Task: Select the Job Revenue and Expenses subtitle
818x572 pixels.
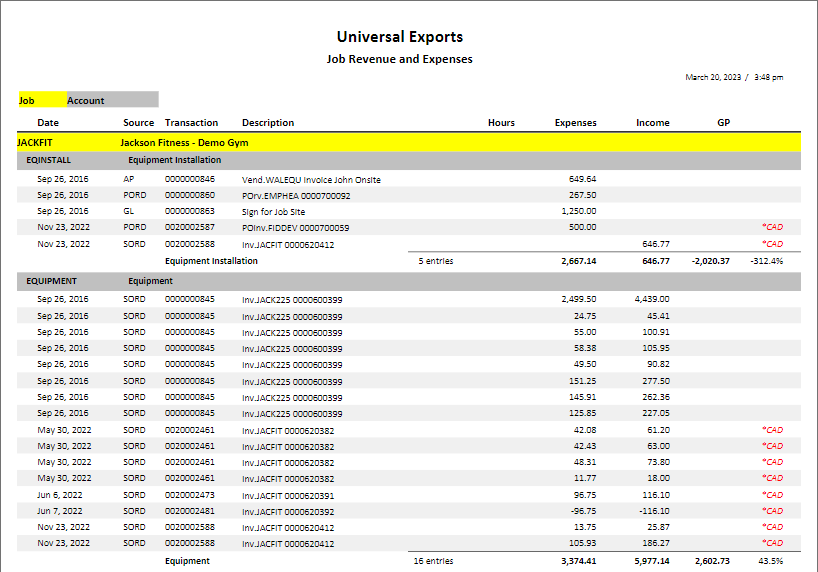Action: tap(399, 59)
